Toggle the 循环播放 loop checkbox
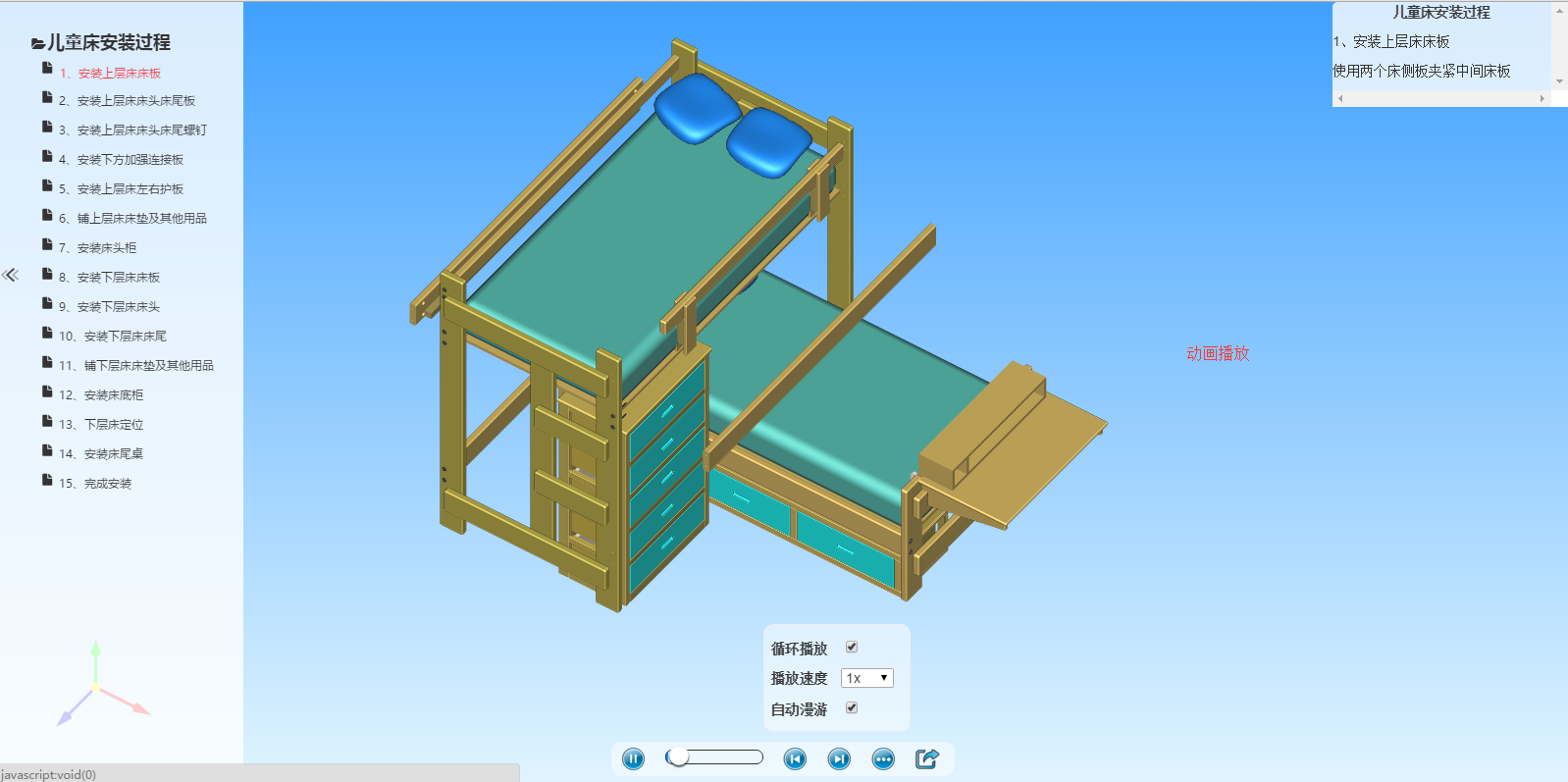Viewport: 1568px width, 782px height. click(x=852, y=648)
